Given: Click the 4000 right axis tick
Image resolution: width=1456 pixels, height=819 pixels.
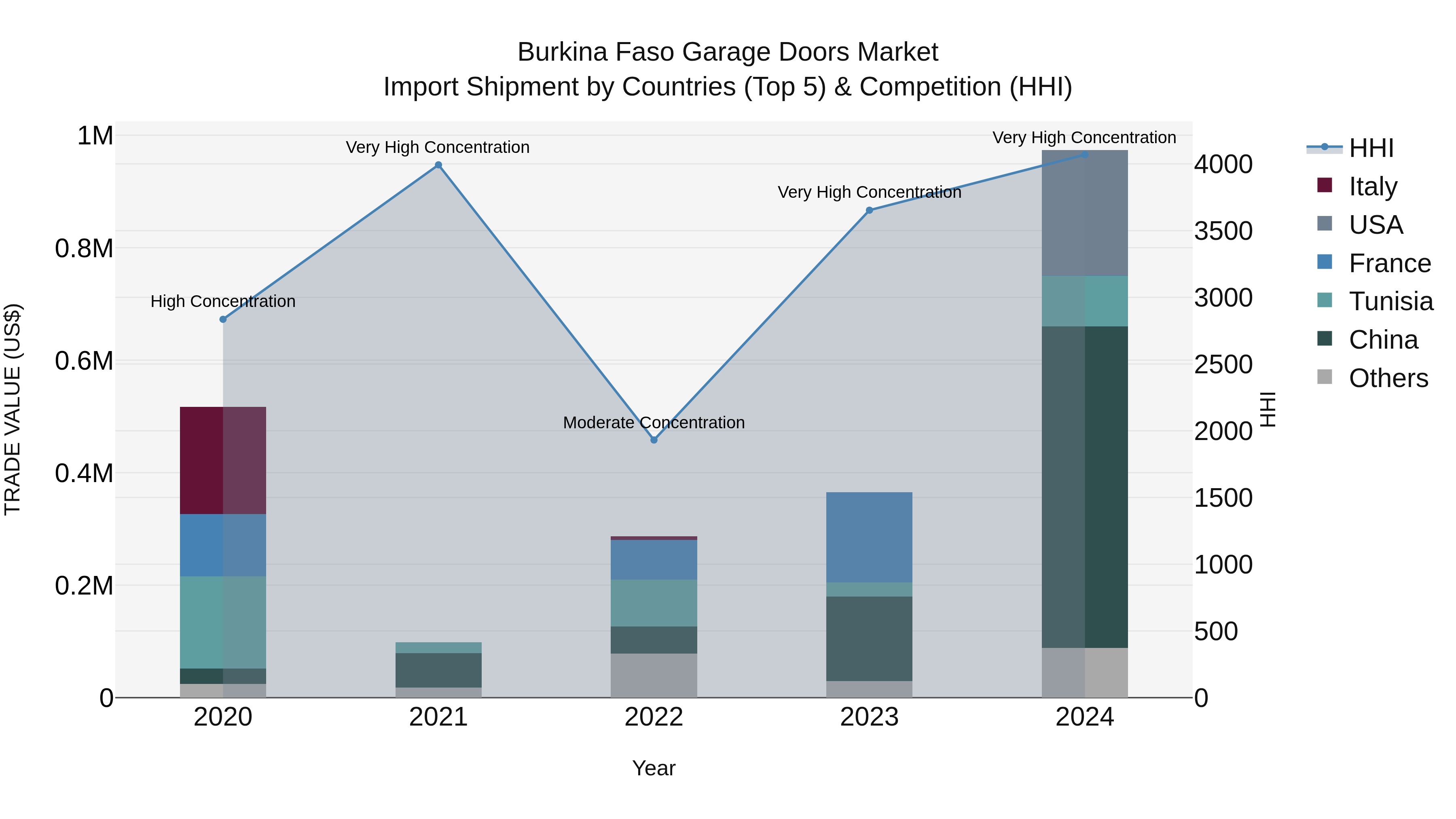Looking at the screenshot, I should tap(1224, 165).
